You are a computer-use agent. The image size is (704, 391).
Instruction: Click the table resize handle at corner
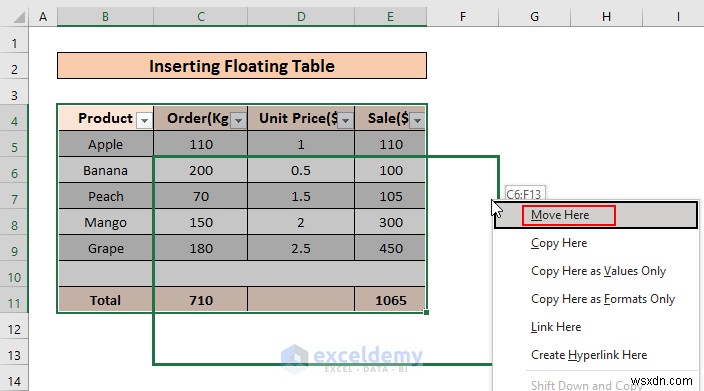click(x=426, y=312)
